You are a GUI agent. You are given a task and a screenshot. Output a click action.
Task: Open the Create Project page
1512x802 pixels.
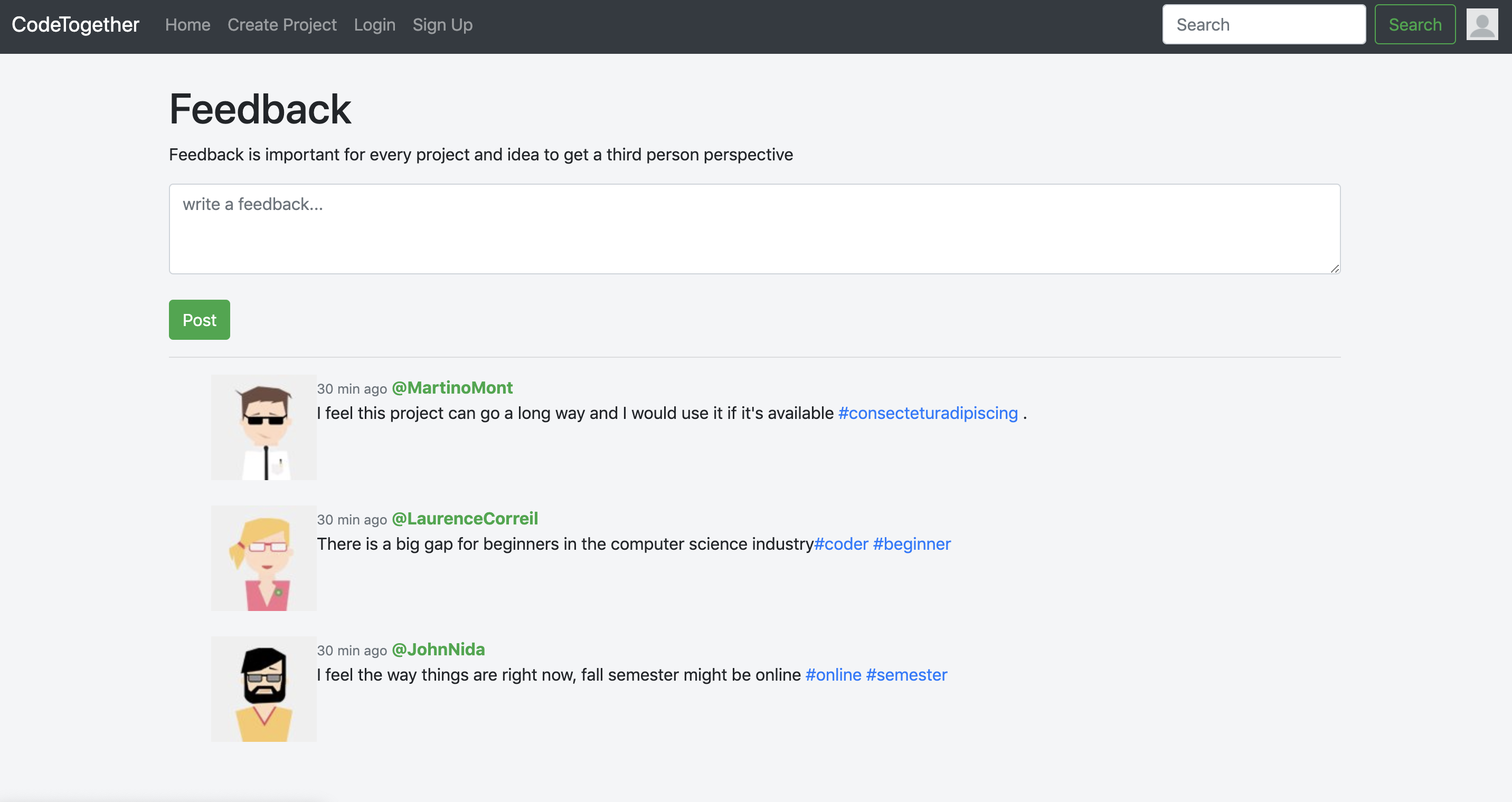[x=282, y=25]
